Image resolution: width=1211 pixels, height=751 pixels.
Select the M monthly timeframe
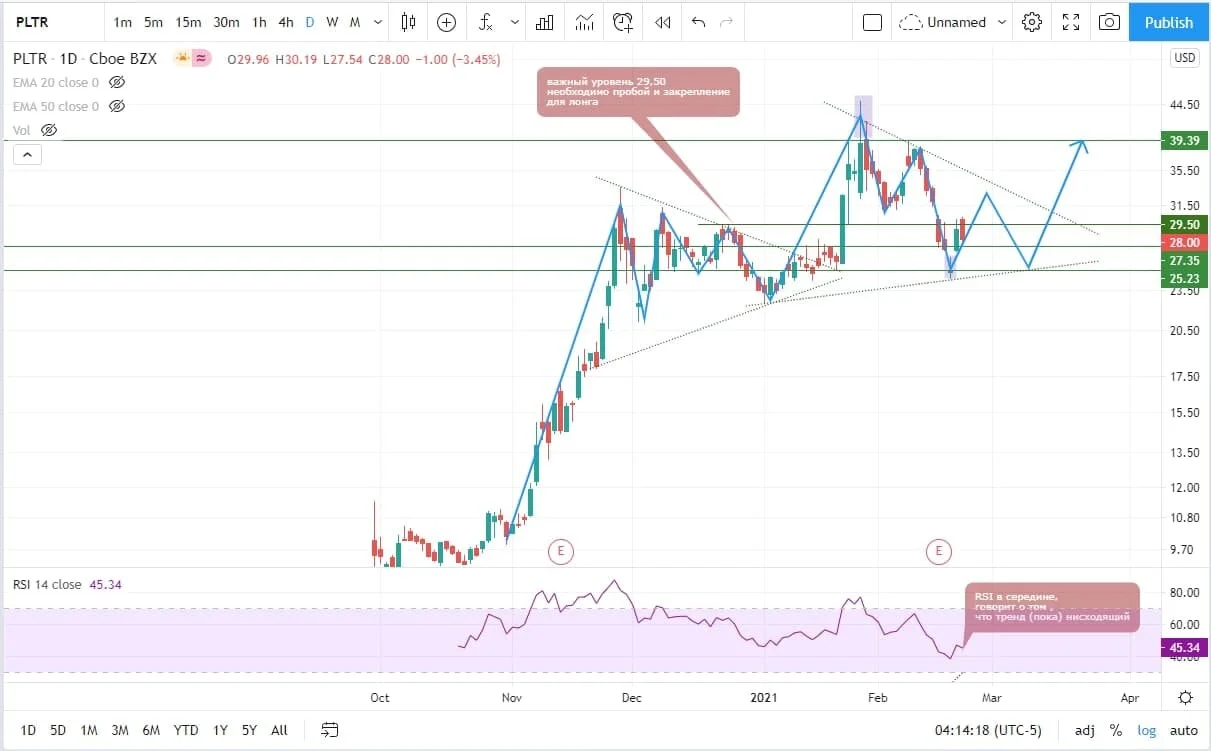355,22
